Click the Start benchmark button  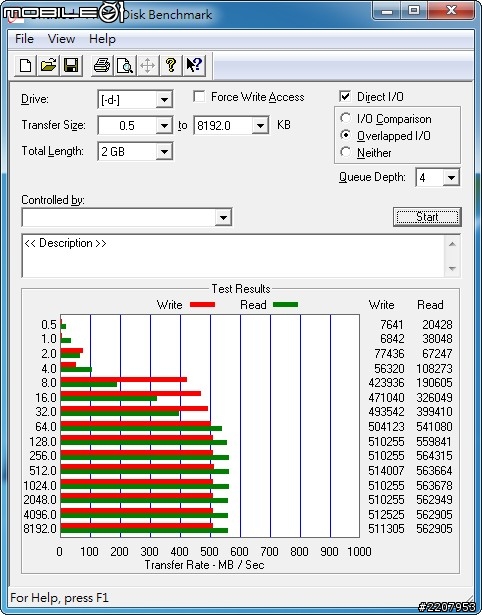click(427, 217)
